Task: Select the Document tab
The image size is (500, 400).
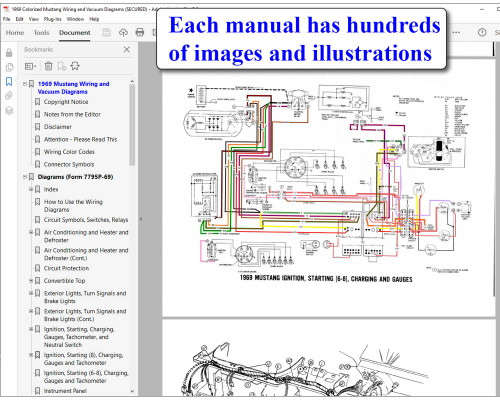Action: coord(75,33)
